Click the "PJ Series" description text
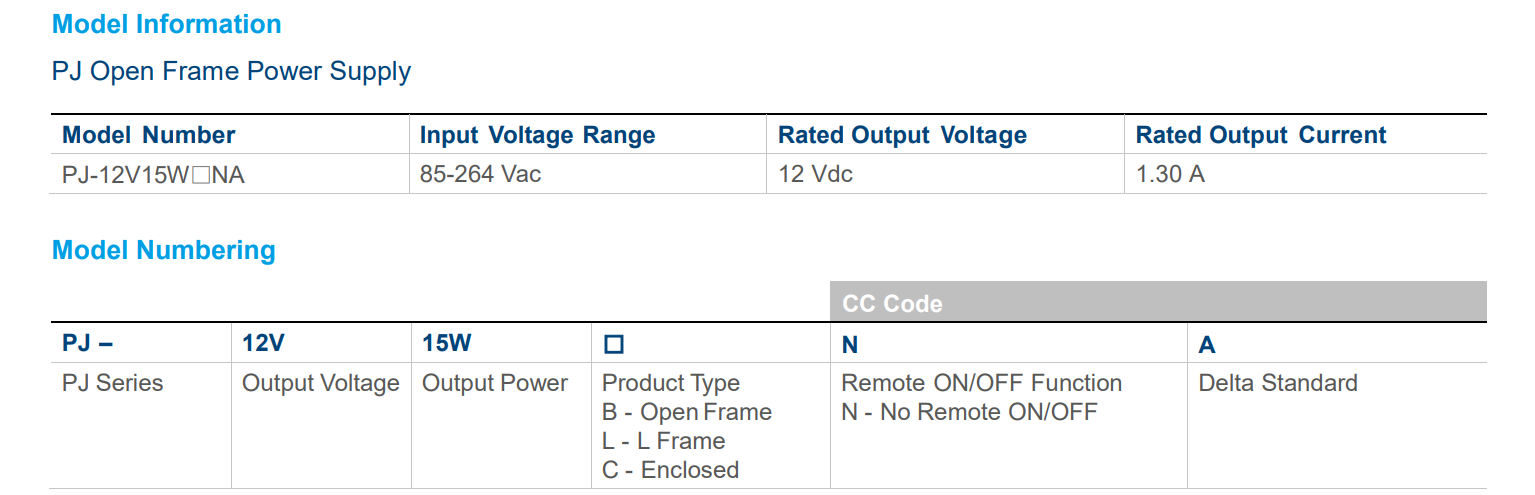The height and width of the screenshot is (495, 1535). point(112,383)
